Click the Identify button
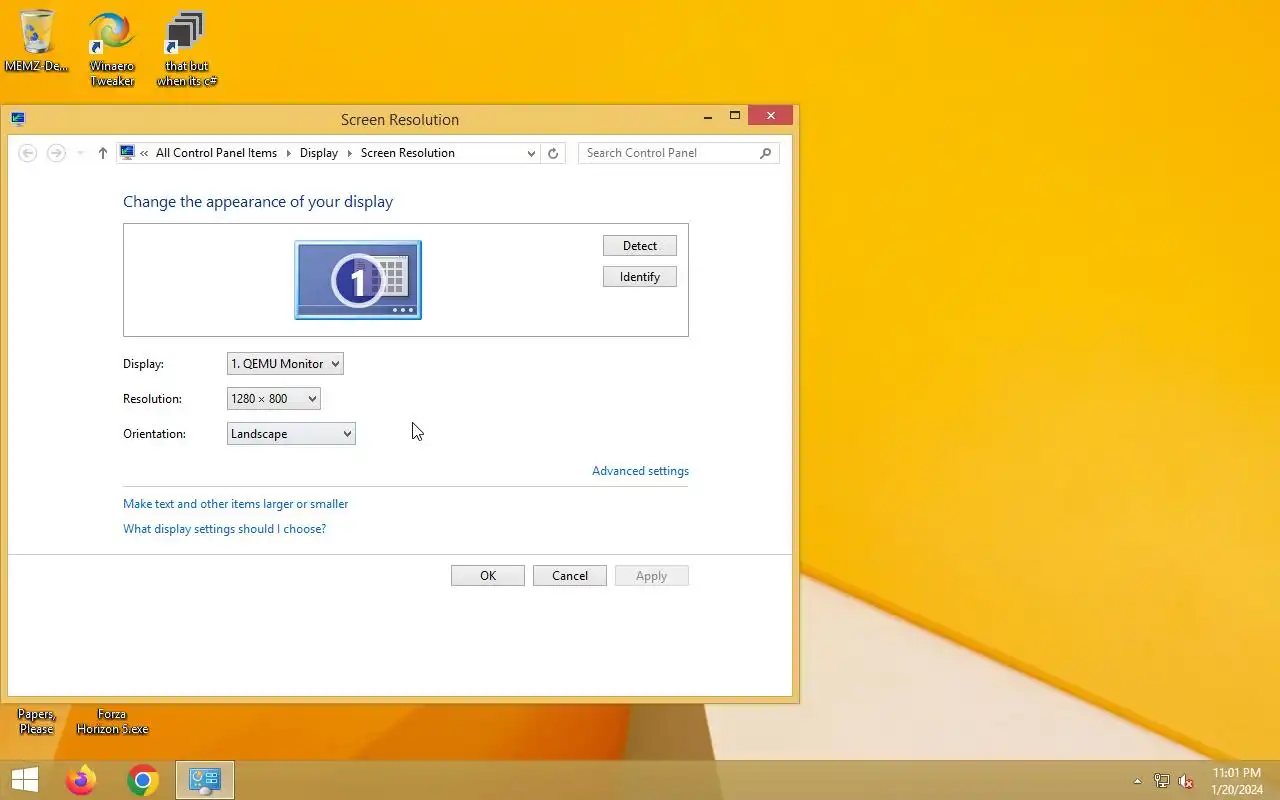This screenshot has width=1280, height=800. pyautogui.click(x=640, y=277)
